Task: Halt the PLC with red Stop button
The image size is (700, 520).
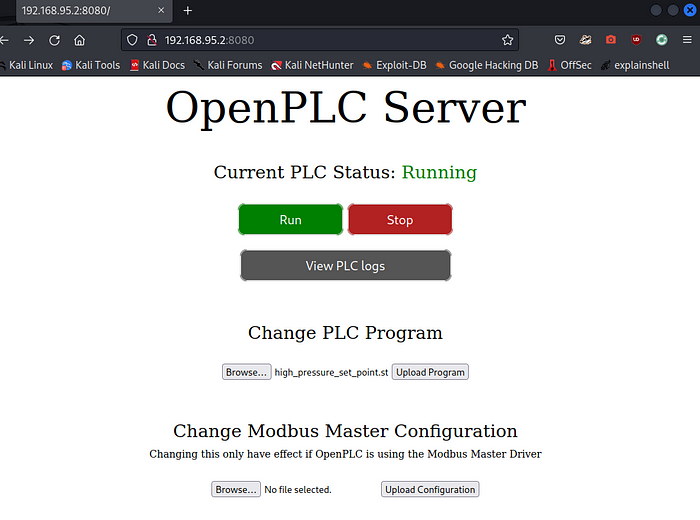Action: pos(400,220)
